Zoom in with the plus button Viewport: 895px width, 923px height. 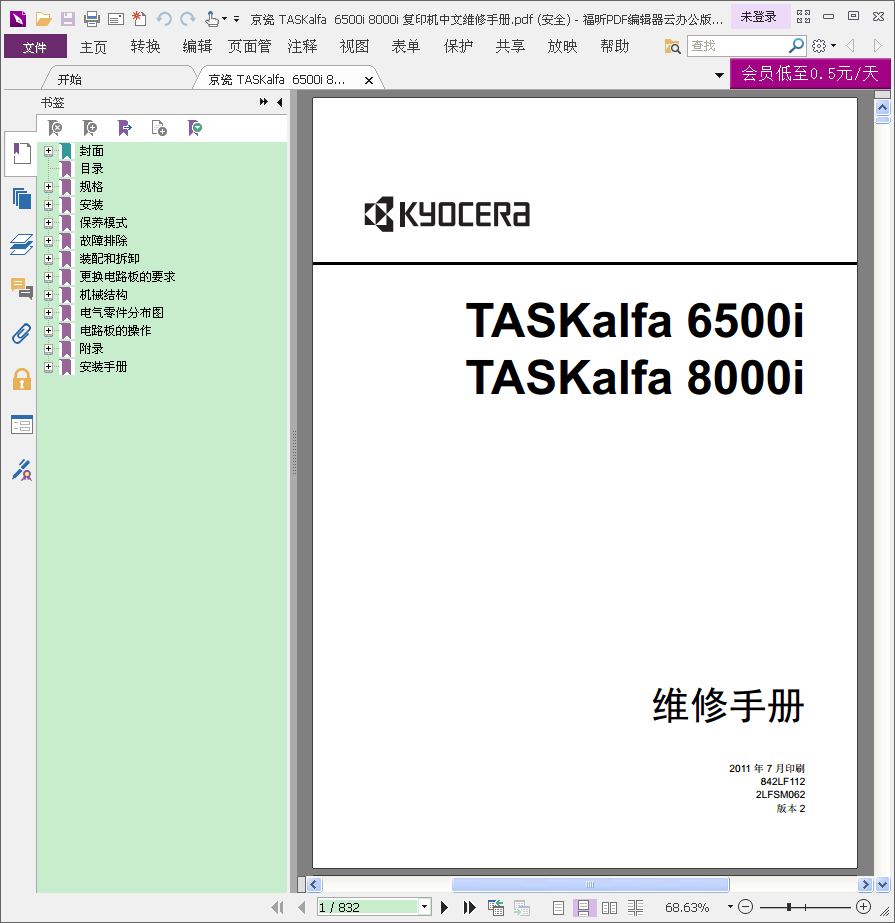click(x=864, y=907)
